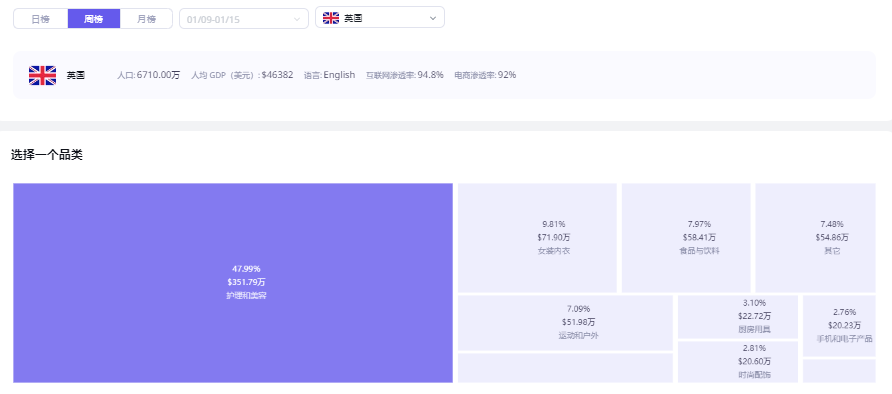Switch to the 月榜 monthly ranking tab

tap(146, 19)
